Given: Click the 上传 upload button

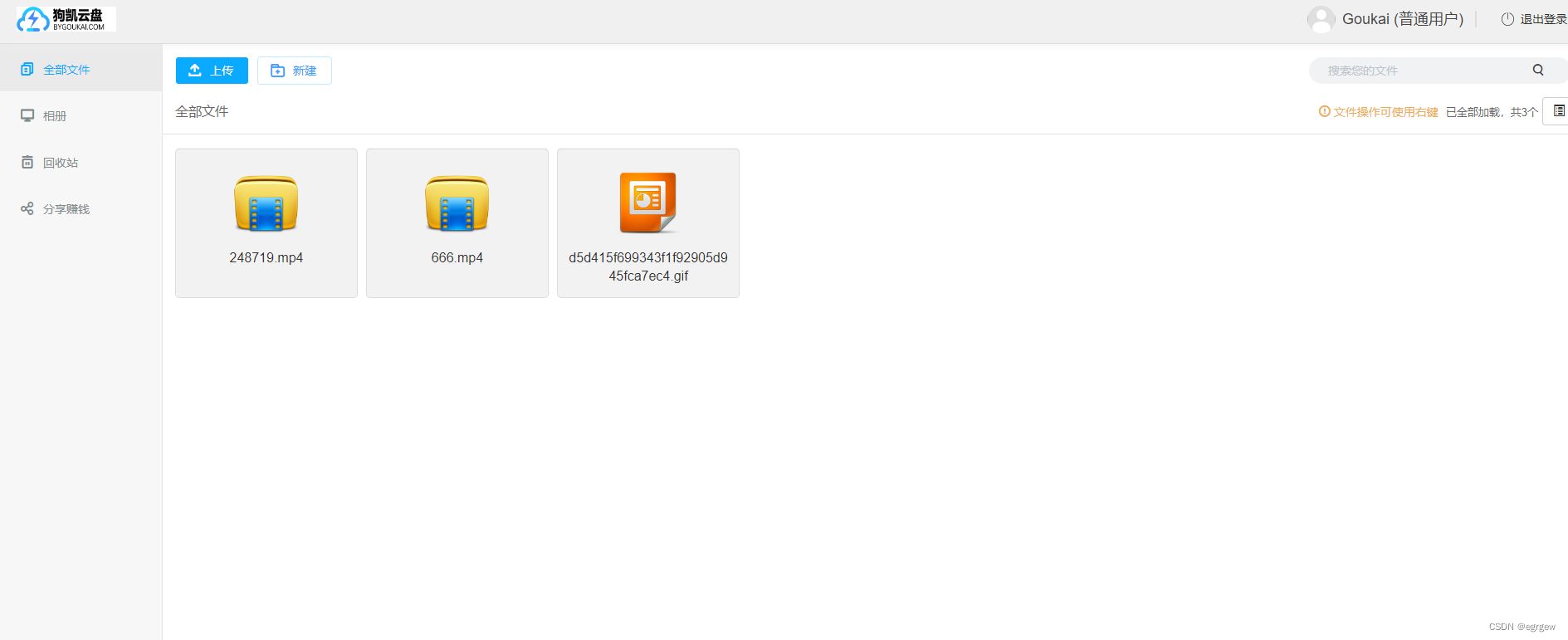Looking at the screenshot, I should [212, 71].
